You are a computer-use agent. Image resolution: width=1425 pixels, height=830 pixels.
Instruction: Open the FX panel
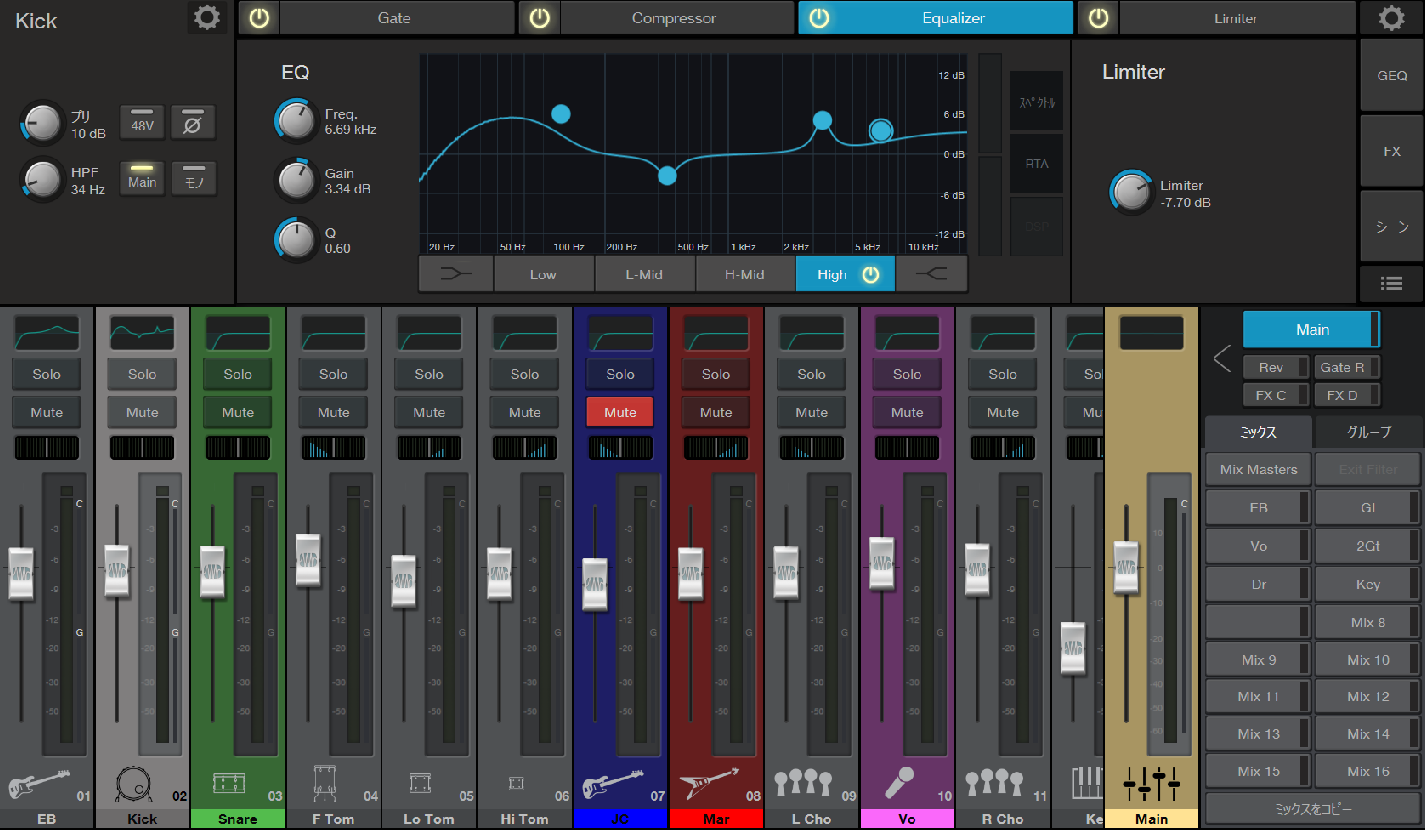point(1391,151)
